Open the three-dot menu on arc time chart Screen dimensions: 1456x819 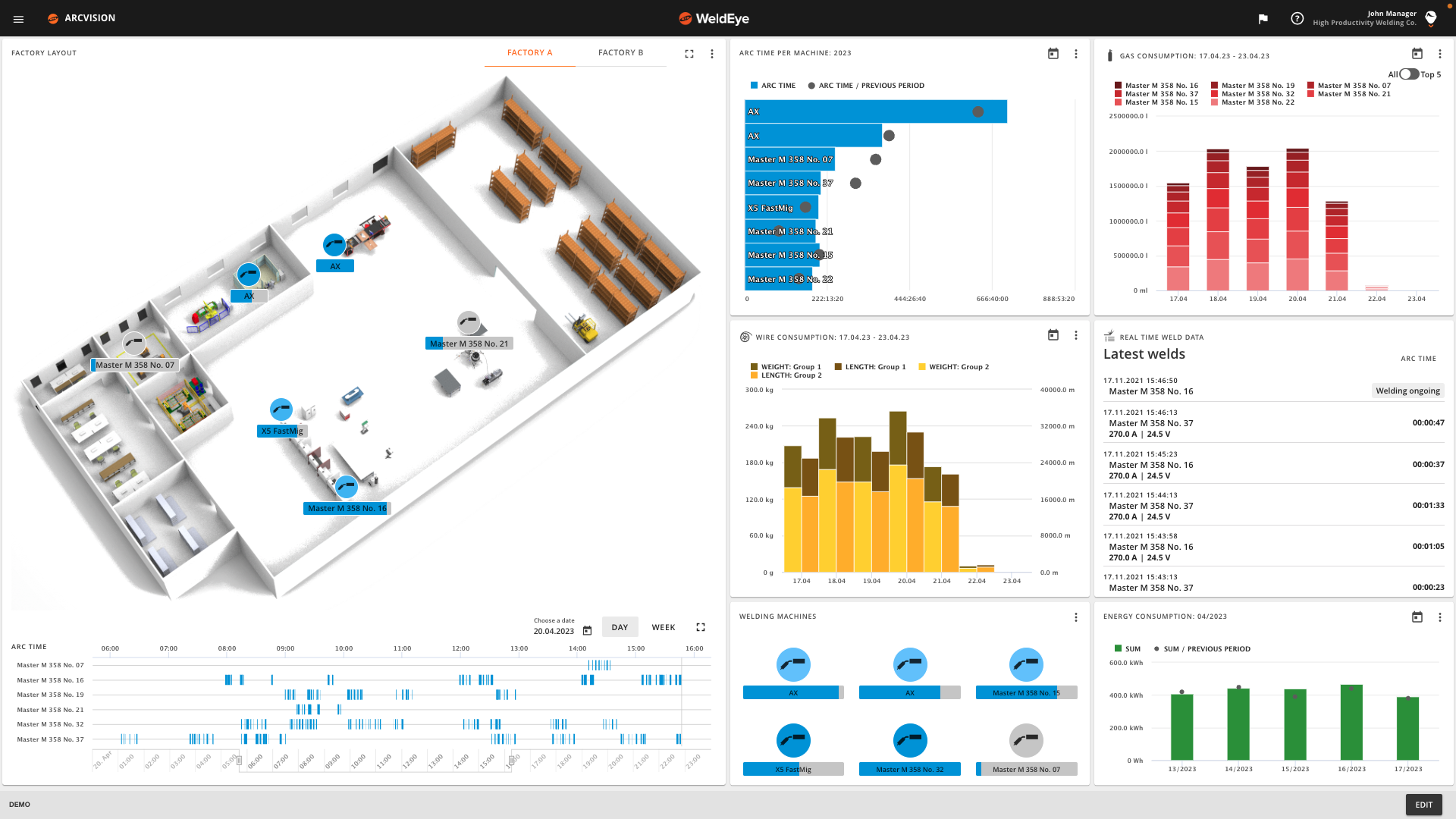coord(1075,54)
